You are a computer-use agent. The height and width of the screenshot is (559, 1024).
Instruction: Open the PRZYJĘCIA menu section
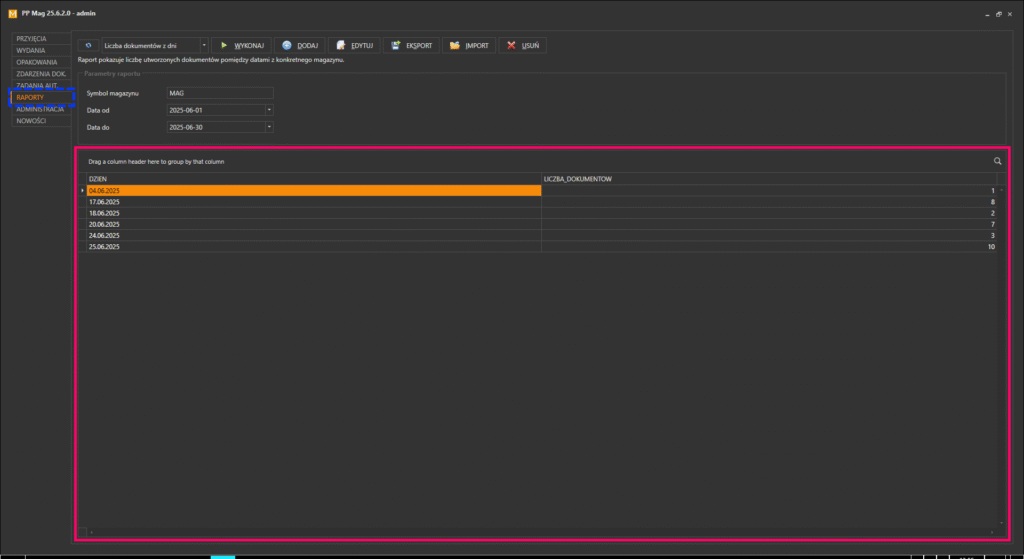coord(41,39)
